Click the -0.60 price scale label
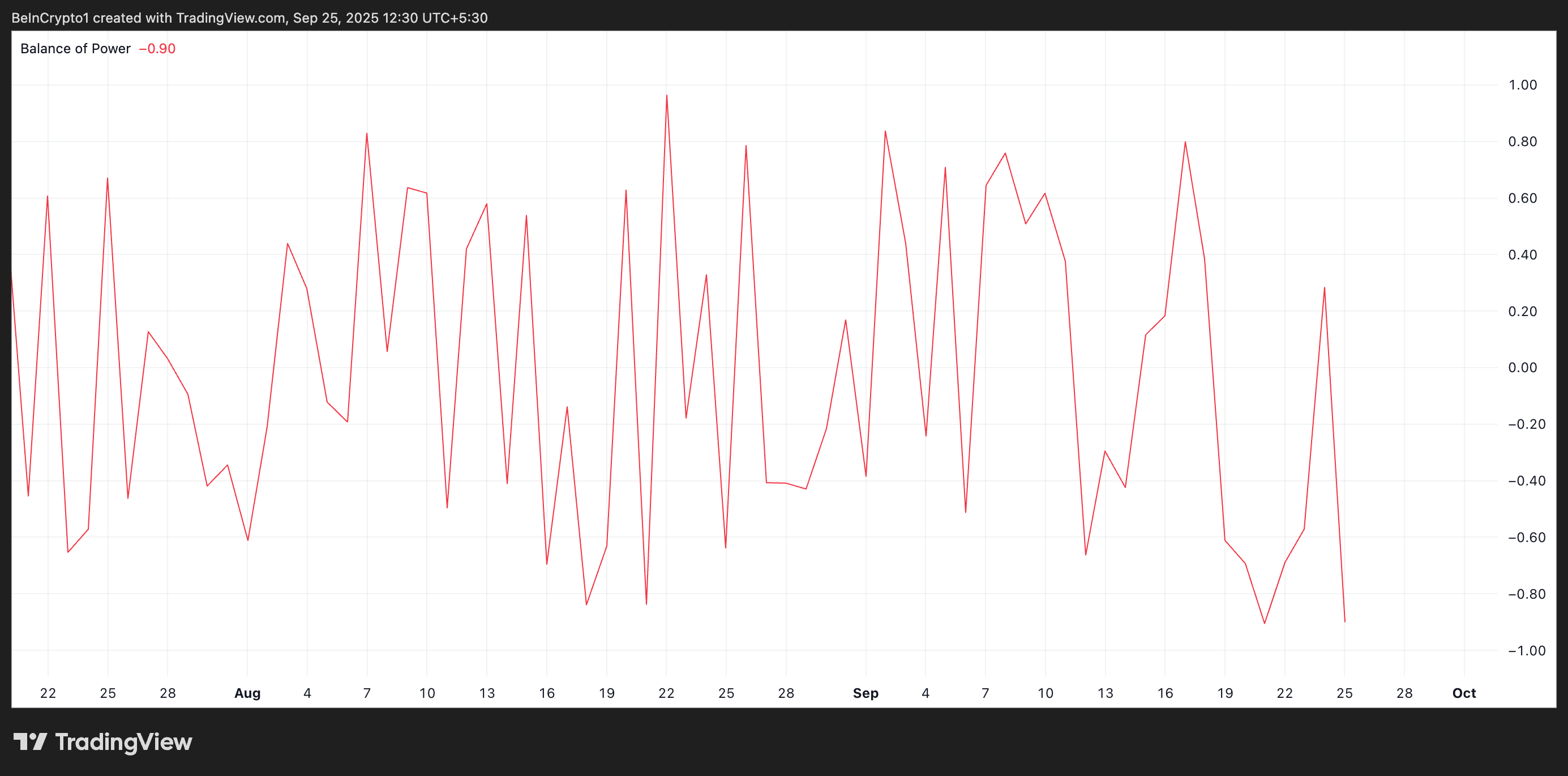This screenshot has width=1568, height=776. (x=1526, y=537)
